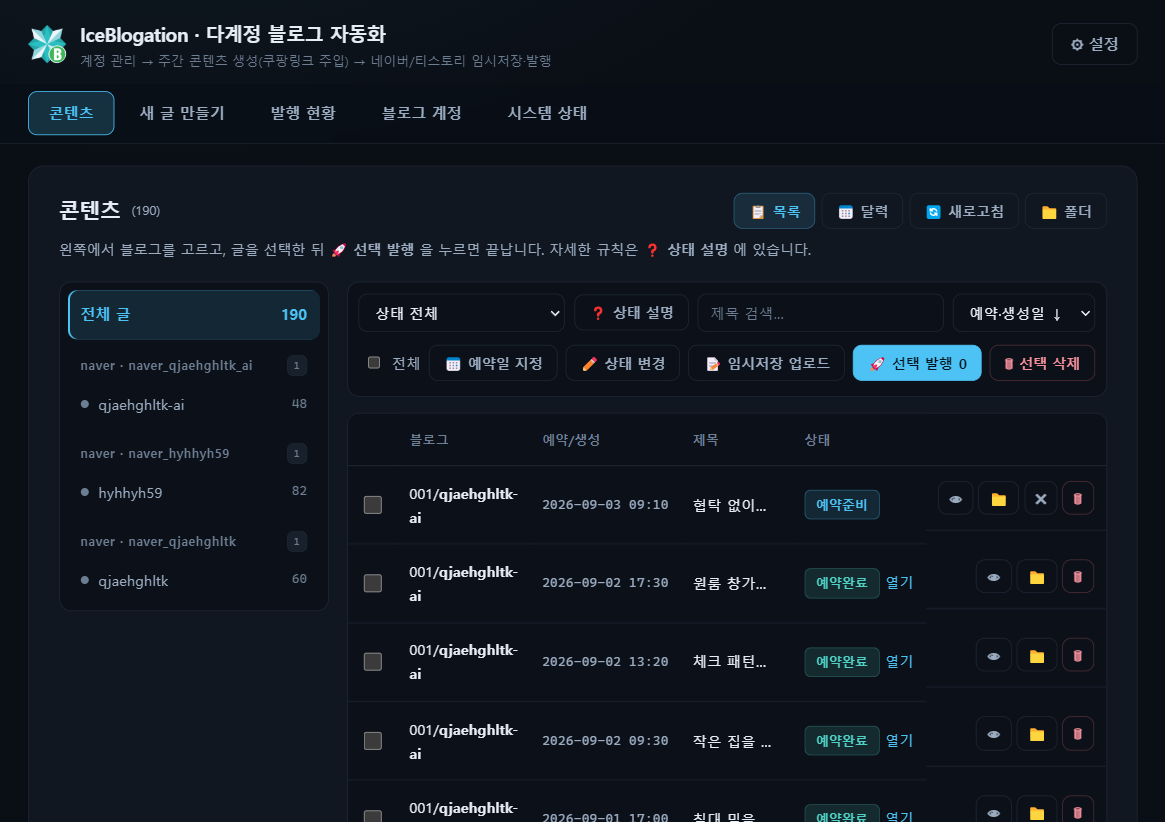Delete the 2026-09-02 09:30 post trash icon
Image resolution: width=1165 pixels, height=822 pixels.
tap(1077, 734)
